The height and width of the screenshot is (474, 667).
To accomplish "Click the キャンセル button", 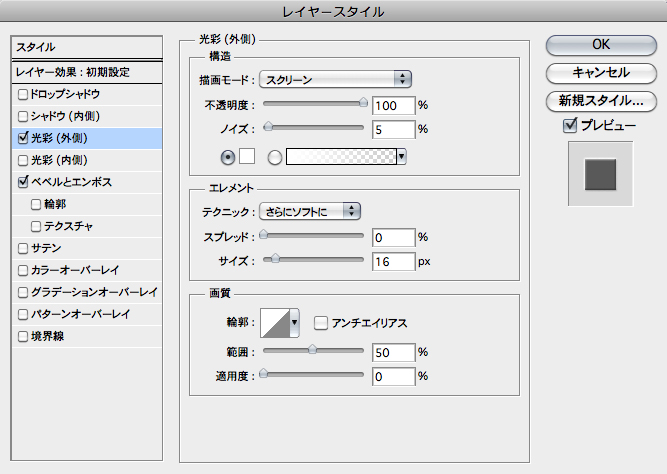I will (600, 72).
